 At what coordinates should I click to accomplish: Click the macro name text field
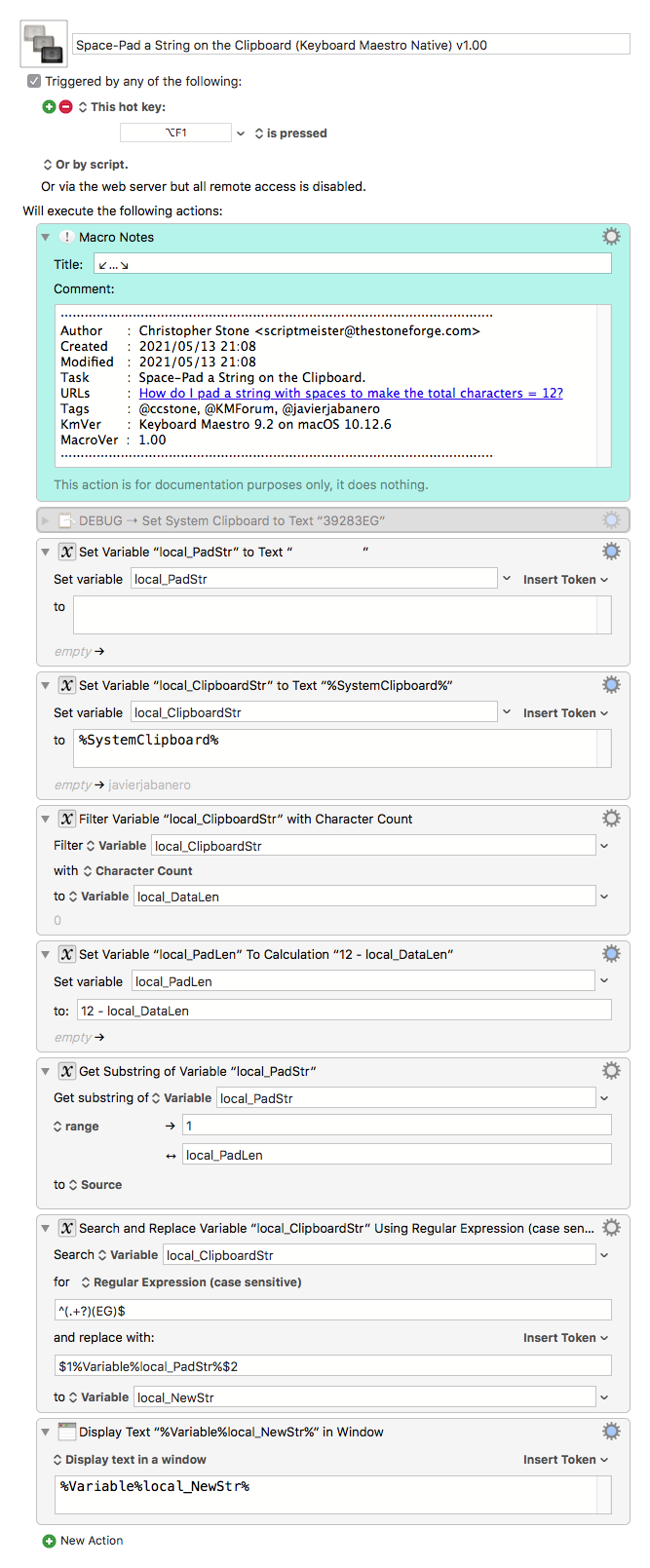coord(351,45)
